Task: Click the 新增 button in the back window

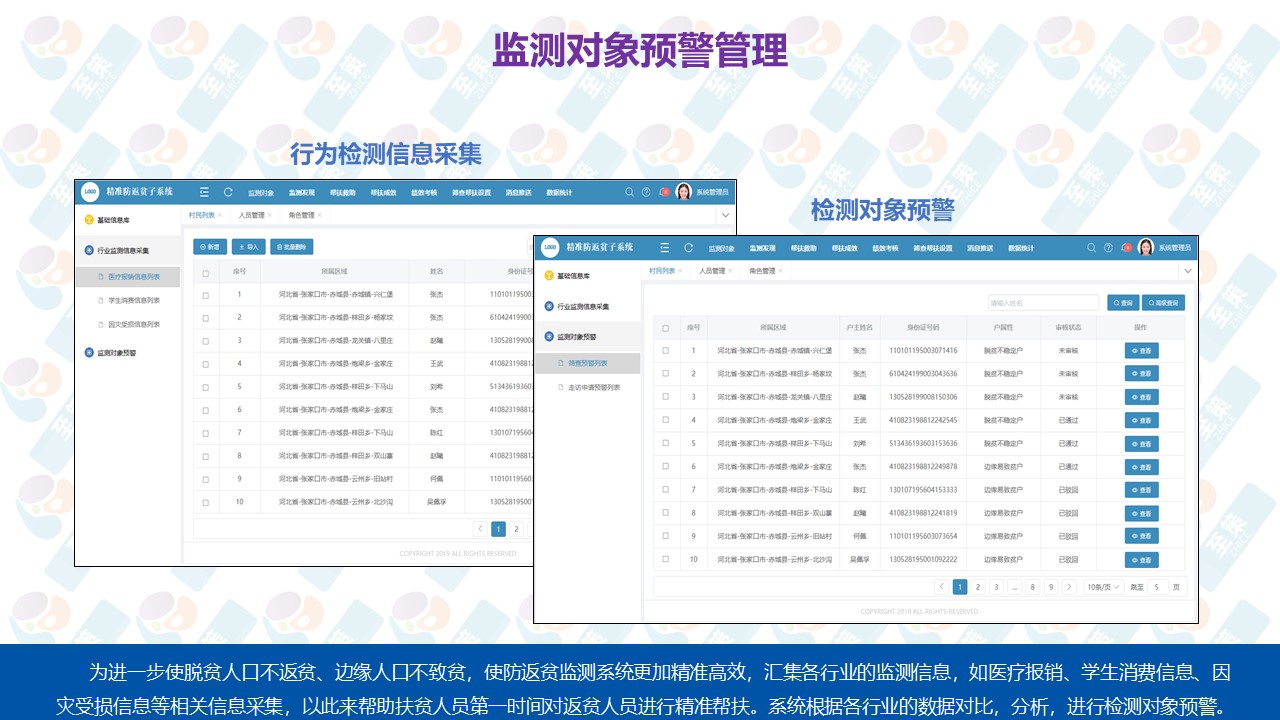Action: click(x=210, y=246)
